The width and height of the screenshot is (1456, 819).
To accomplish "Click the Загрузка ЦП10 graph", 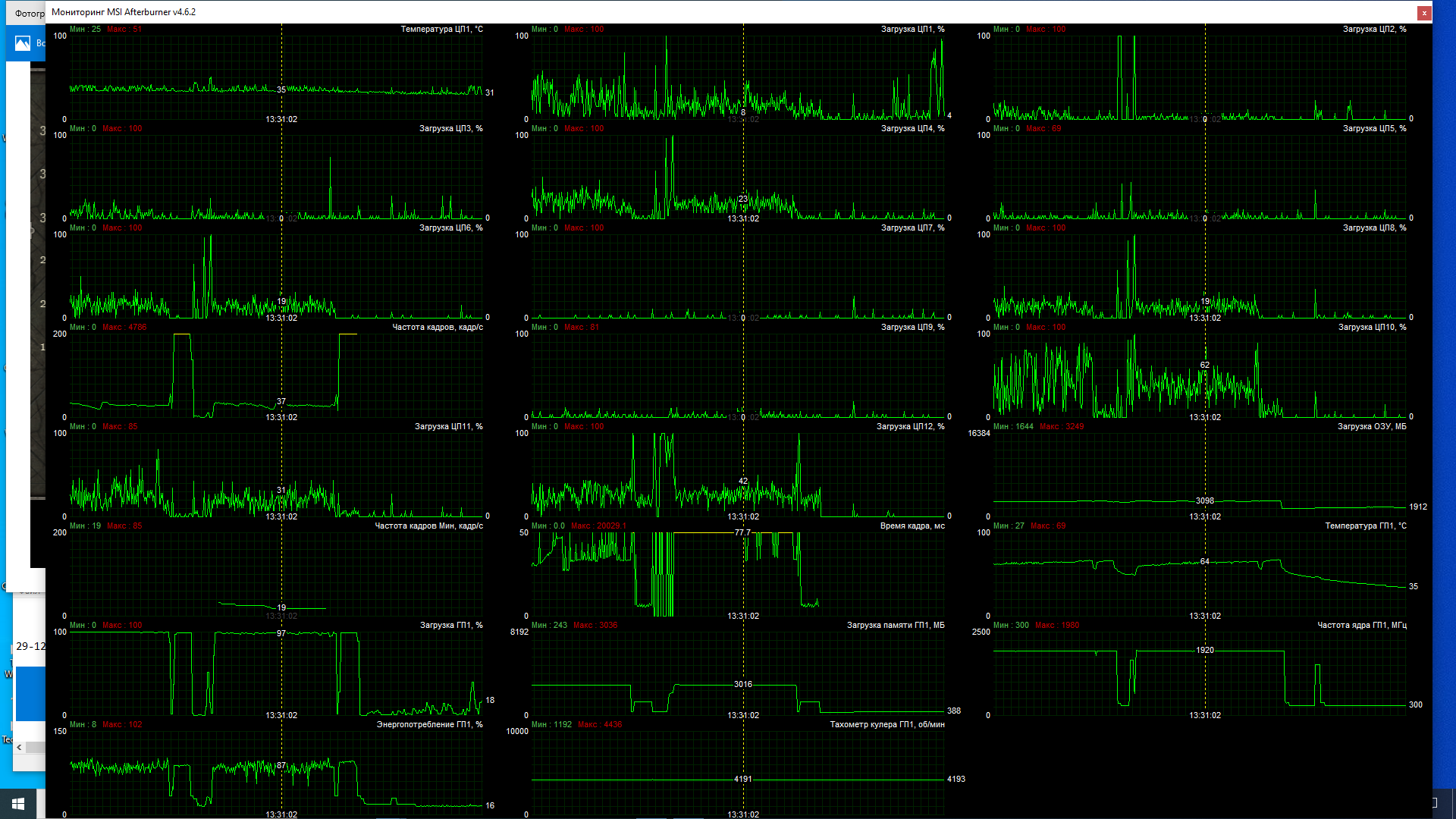I will click(x=1200, y=375).
